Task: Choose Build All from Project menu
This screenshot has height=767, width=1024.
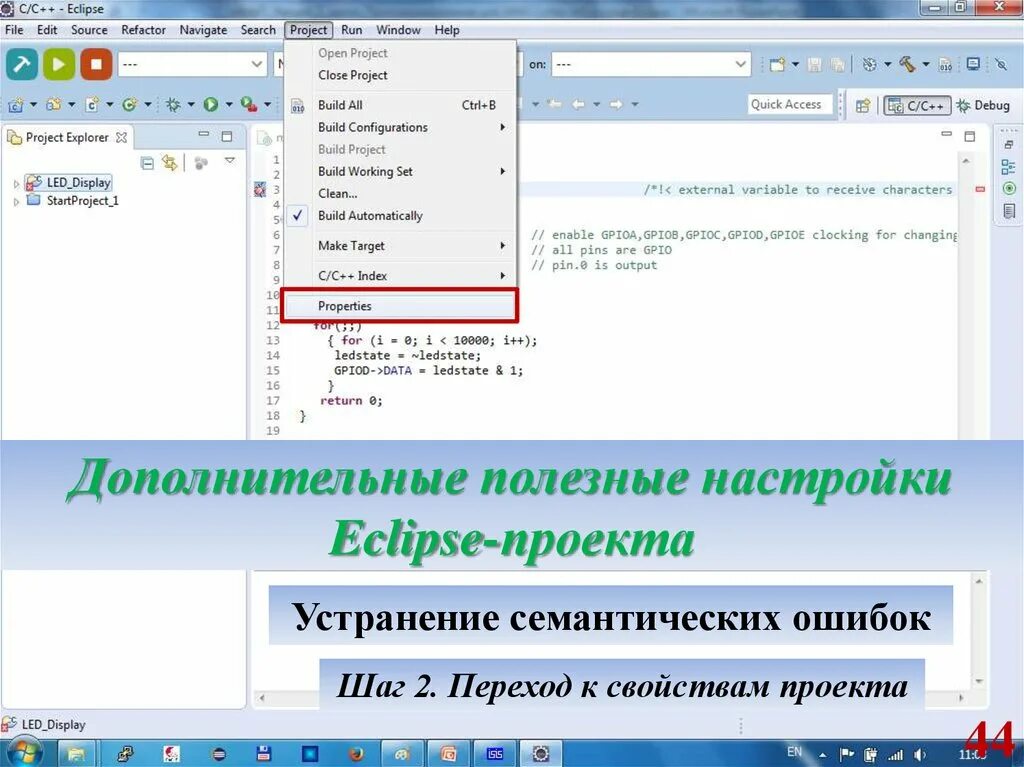Action: point(400,105)
